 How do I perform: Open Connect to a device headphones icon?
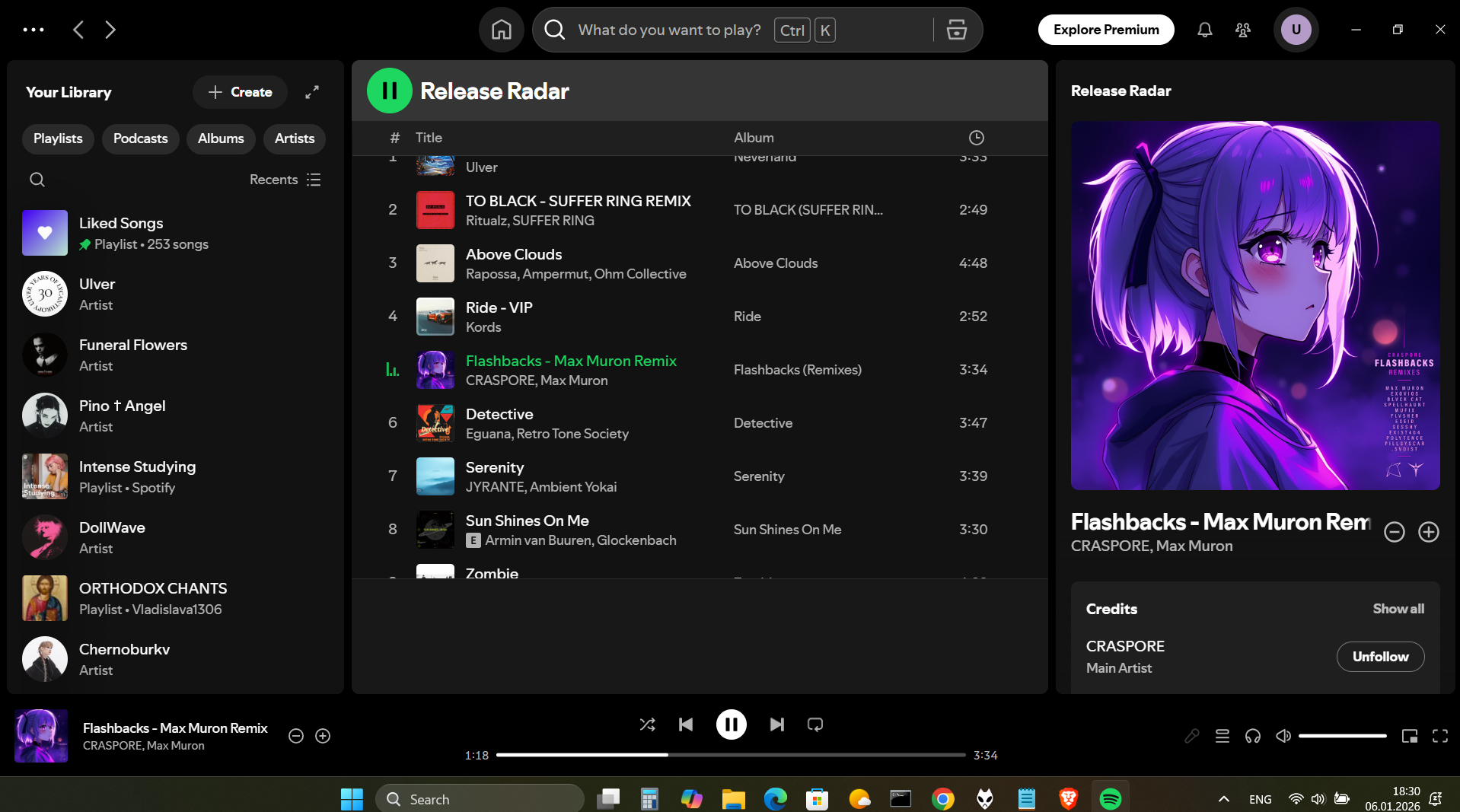pyautogui.click(x=1253, y=736)
